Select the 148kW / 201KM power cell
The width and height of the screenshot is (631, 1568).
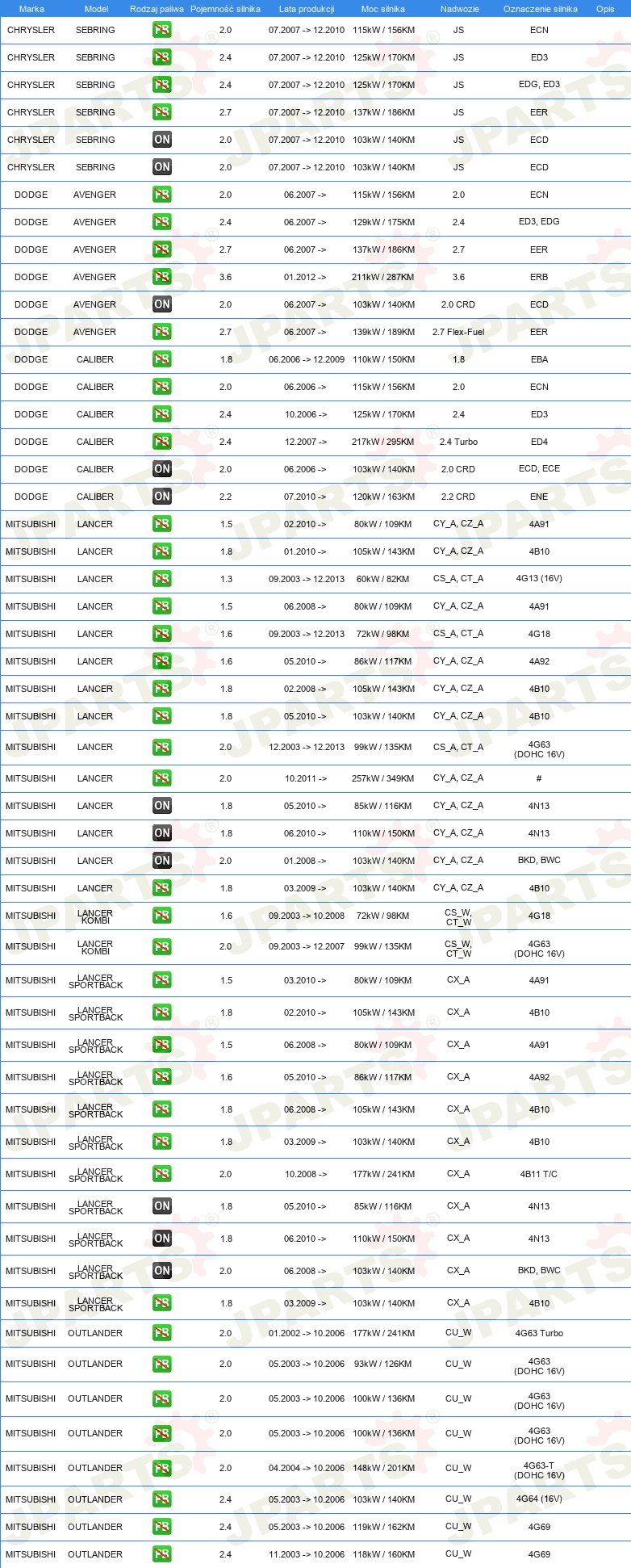coord(383,1468)
